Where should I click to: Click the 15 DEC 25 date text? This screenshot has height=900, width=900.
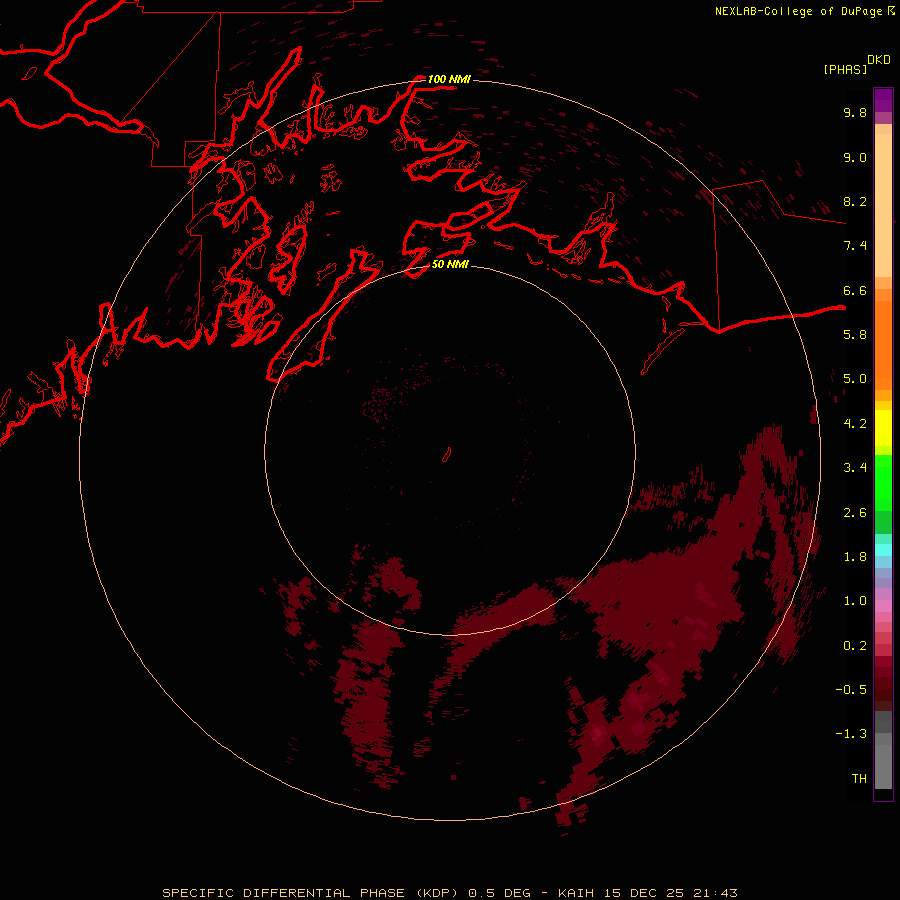[646, 893]
